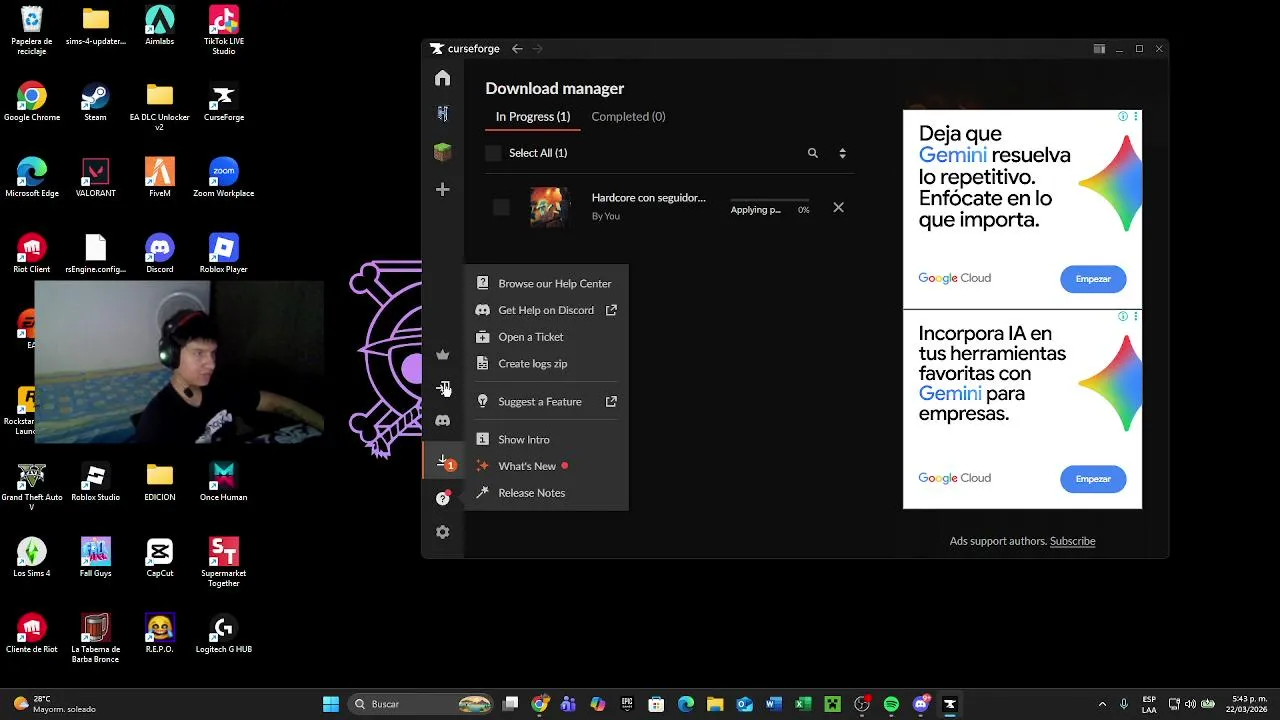This screenshot has width=1280, height=720.
Task: Select Create logs zip
Action: pos(546,364)
